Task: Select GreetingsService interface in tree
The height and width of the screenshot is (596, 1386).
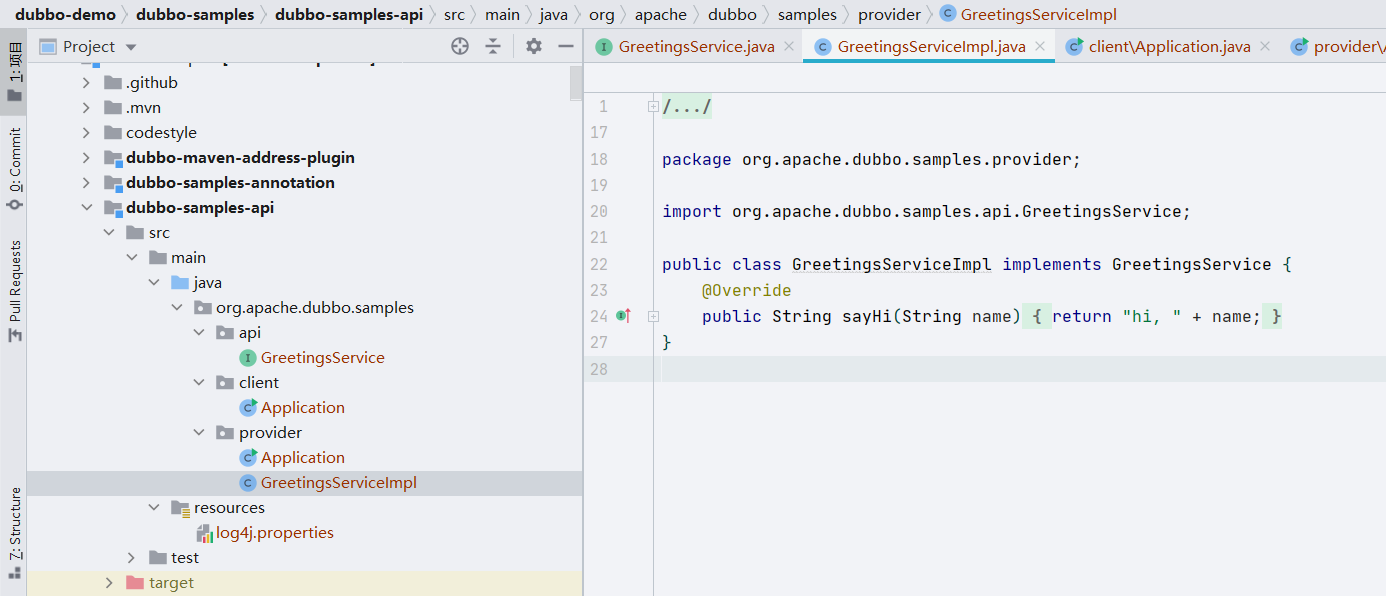Action: point(322,357)
